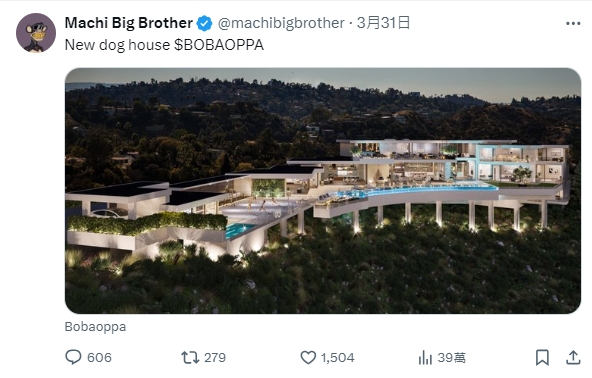Click the retweet arrows icon
This screenshot has height=378, width=592.
(x=190, y=357)
